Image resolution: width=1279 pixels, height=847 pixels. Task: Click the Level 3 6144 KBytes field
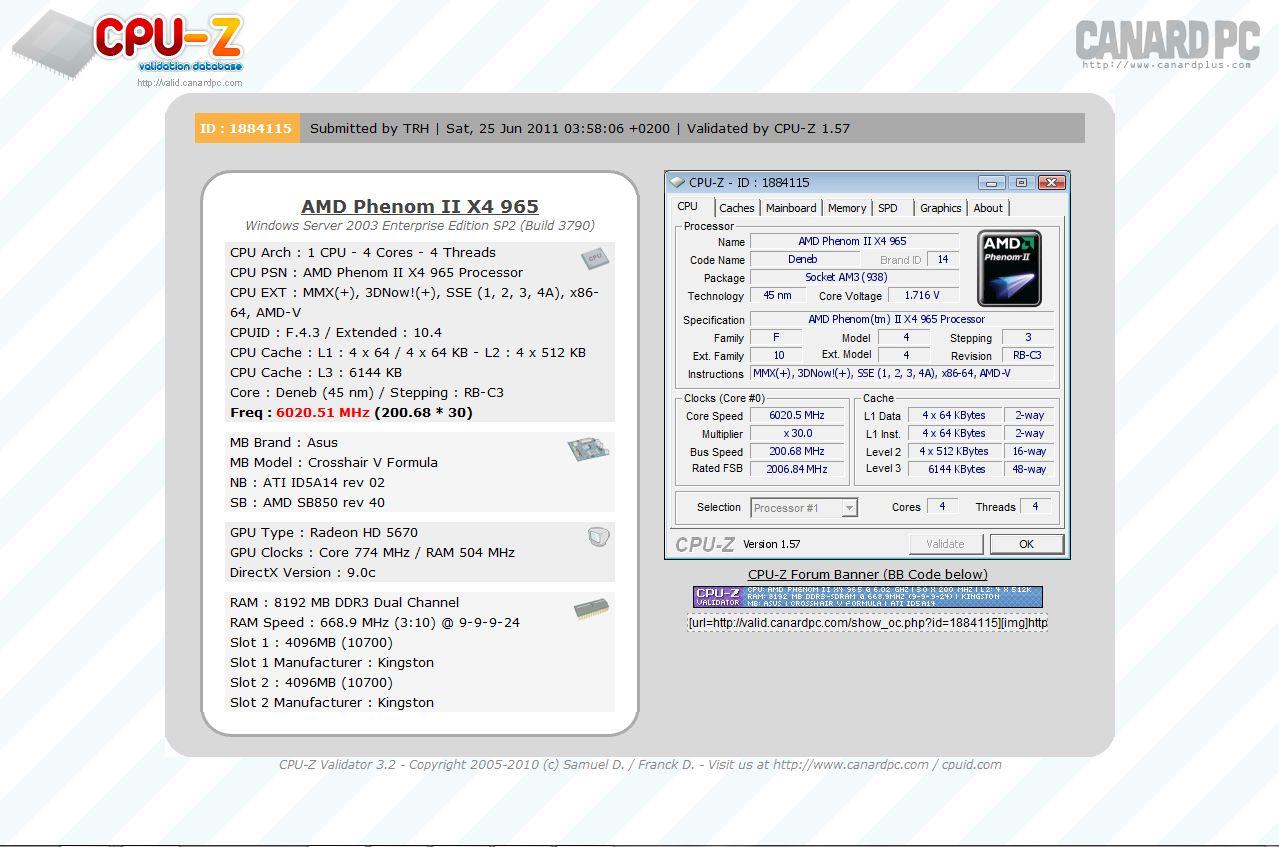(954, 469)
